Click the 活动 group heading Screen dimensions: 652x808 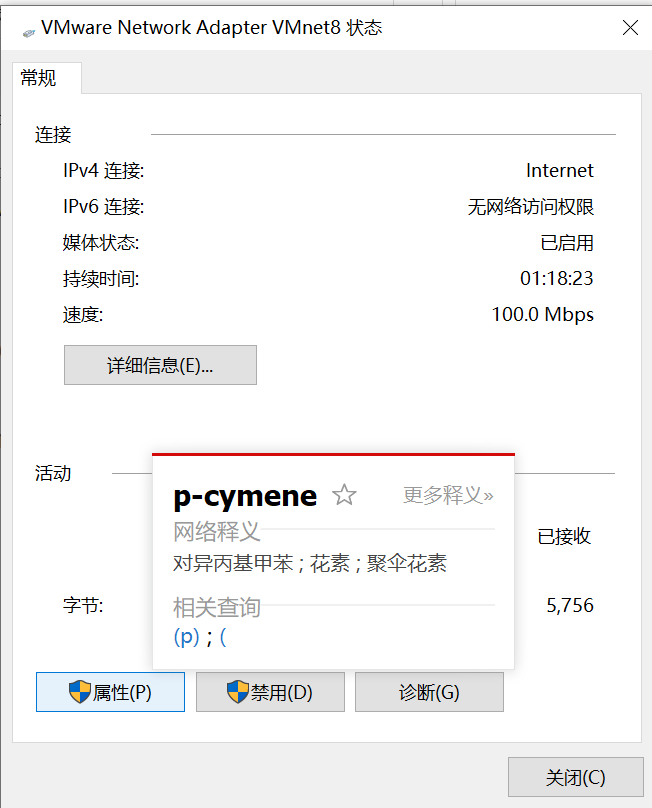pos(53,473)
